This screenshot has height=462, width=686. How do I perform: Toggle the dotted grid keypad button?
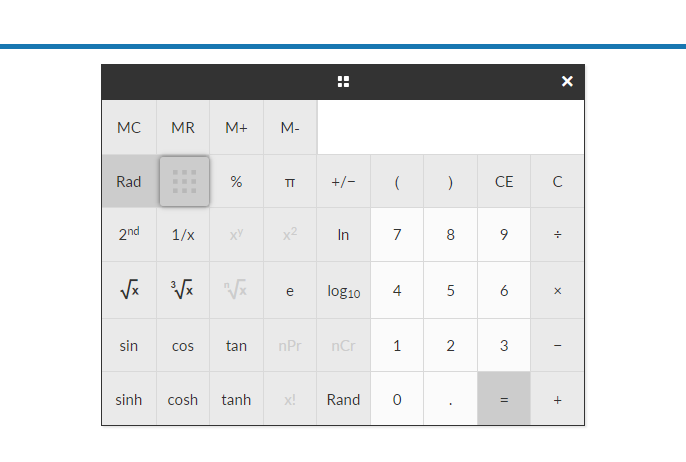point(184,182)
